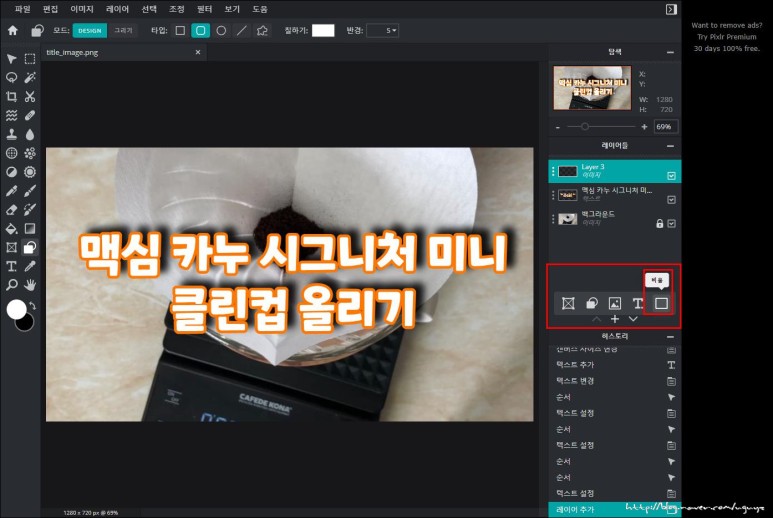Select the water-drop Blur tool
The width and height of the screenshot is (773, 518).
(30, 134)
